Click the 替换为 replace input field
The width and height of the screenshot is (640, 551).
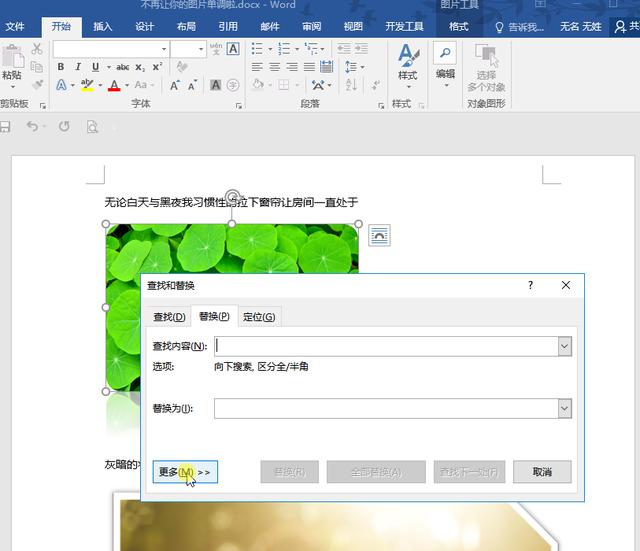point(386,409)
